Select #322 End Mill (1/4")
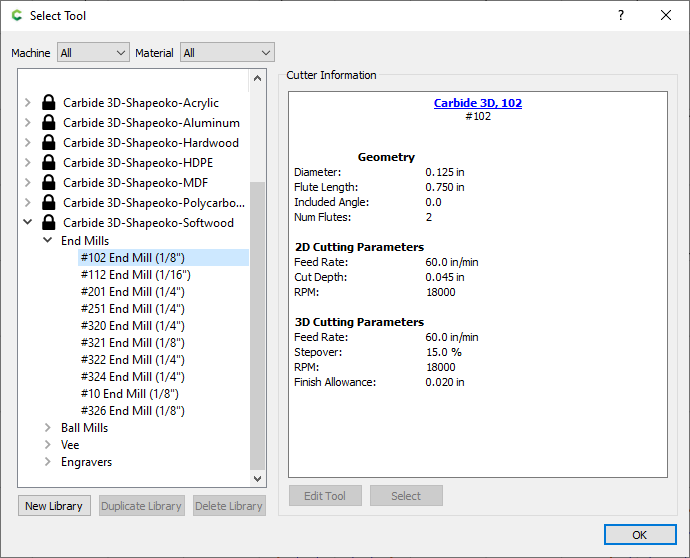Viewport: 690px width, 558px height. tap(132, 360)
